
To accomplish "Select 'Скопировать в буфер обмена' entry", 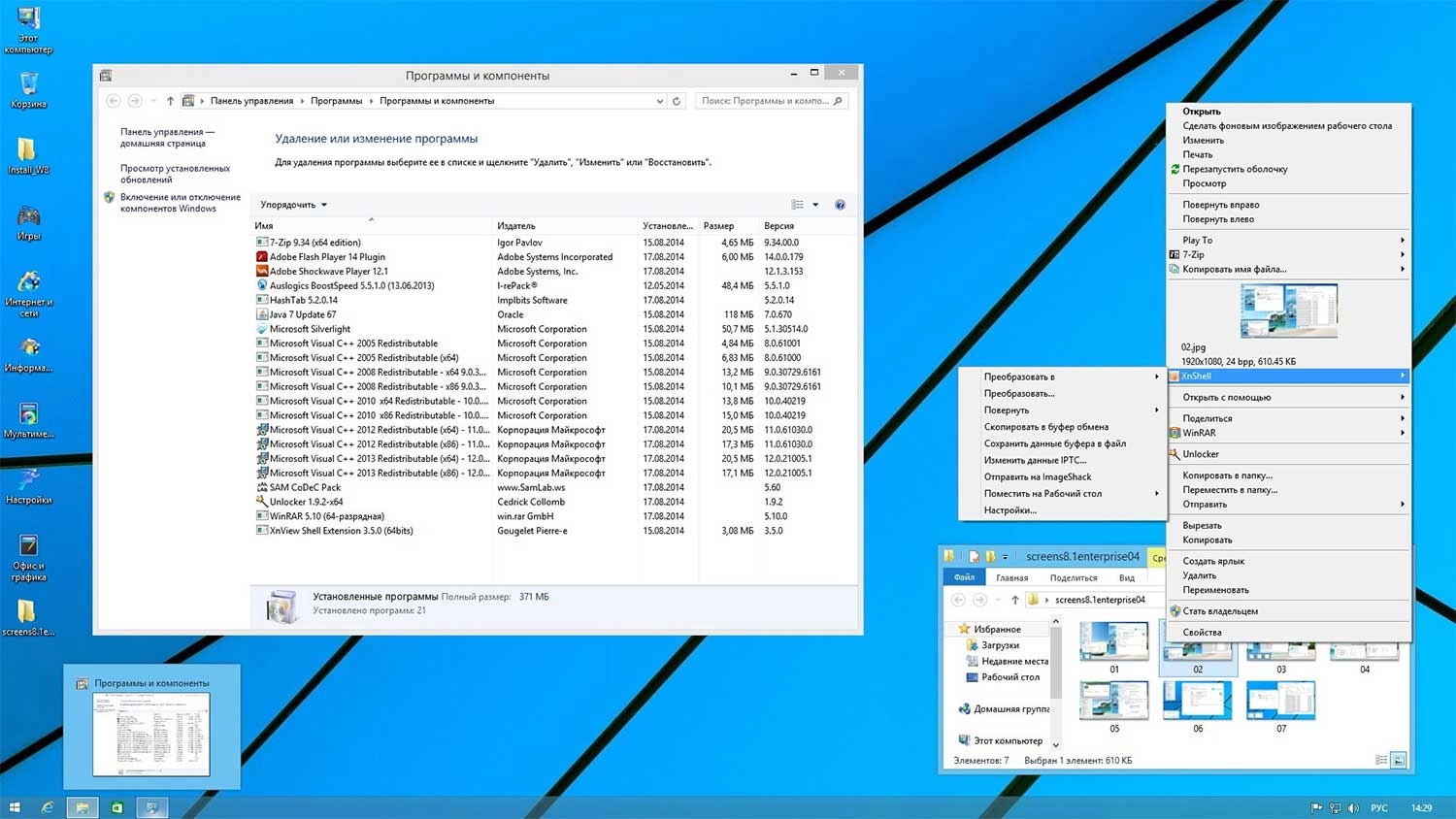I will pos(1062,427).
